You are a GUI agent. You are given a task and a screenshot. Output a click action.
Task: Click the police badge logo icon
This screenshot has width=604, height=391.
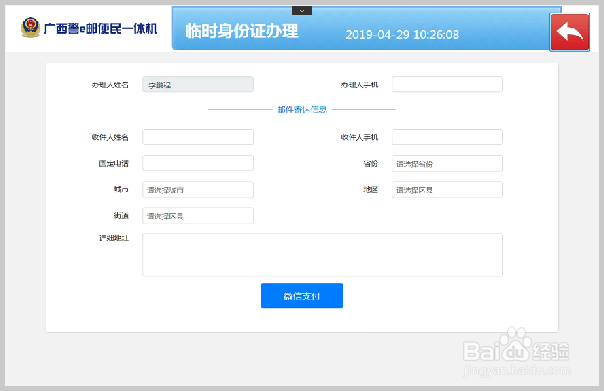30,27
